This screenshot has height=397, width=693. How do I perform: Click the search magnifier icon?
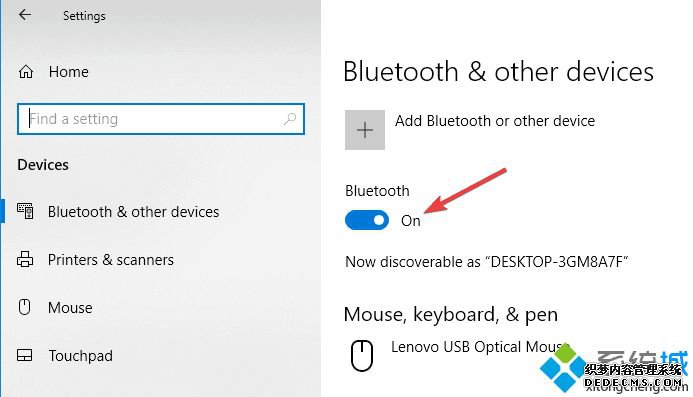pos(290,119)
